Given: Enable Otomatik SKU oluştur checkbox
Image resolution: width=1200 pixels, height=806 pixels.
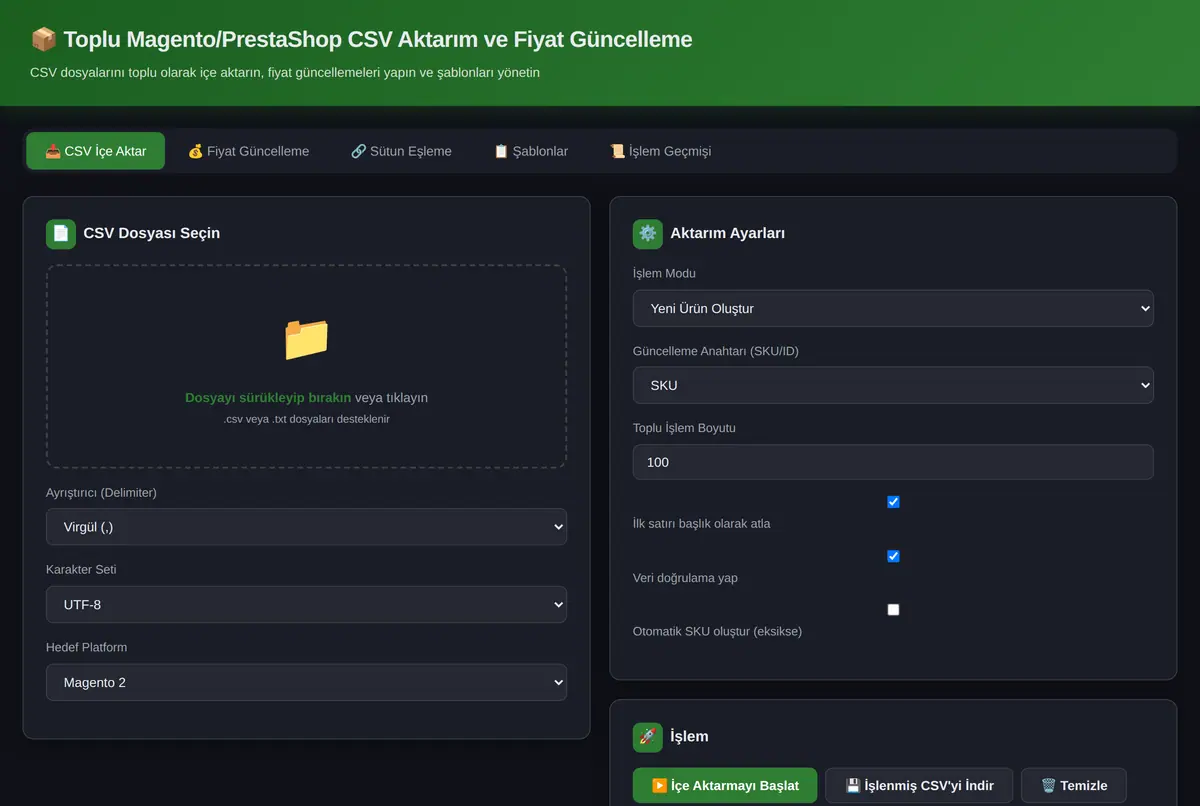Looking at the screenshot, I should [893, 610].
